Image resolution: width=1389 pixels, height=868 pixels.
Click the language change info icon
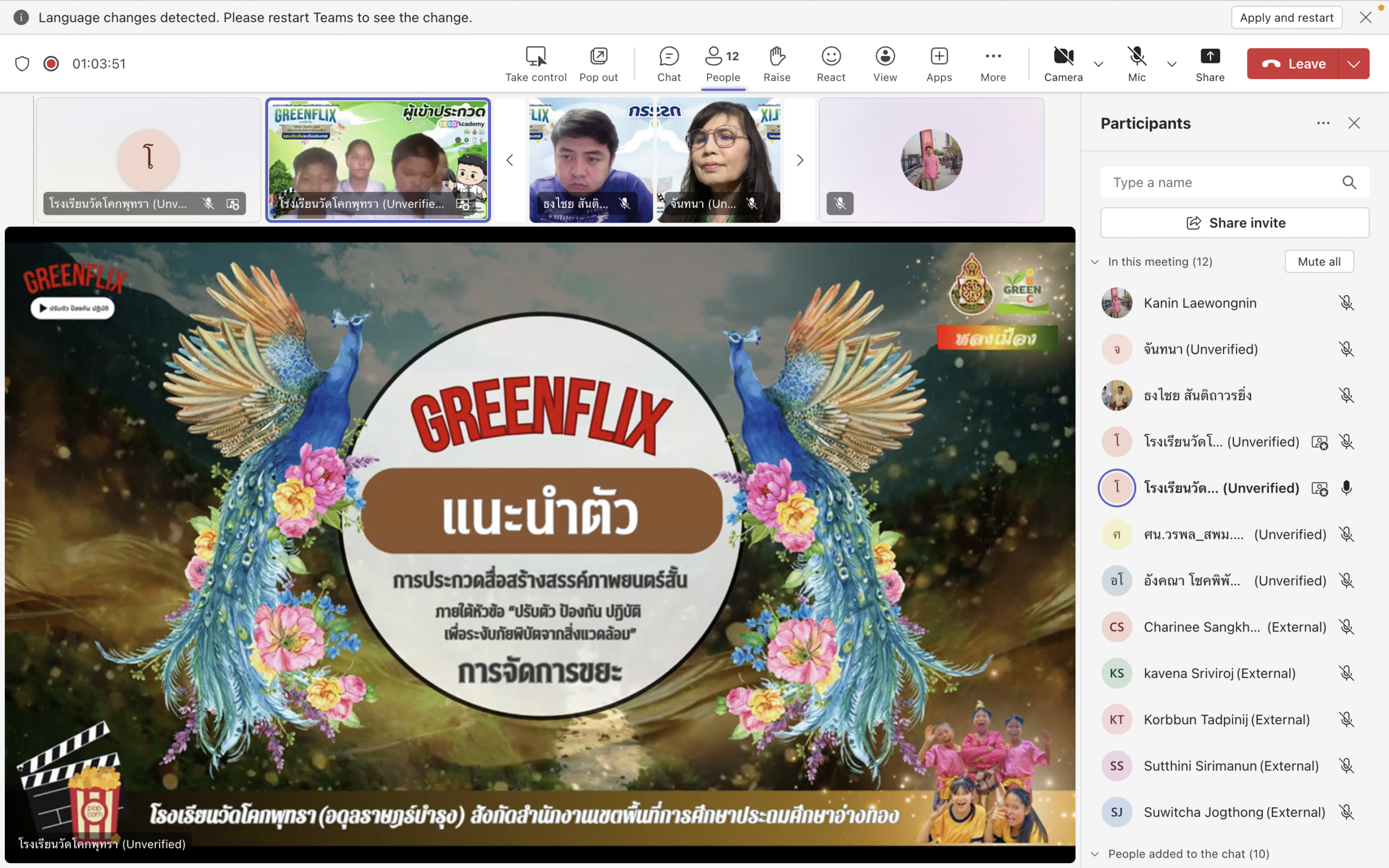21,17
